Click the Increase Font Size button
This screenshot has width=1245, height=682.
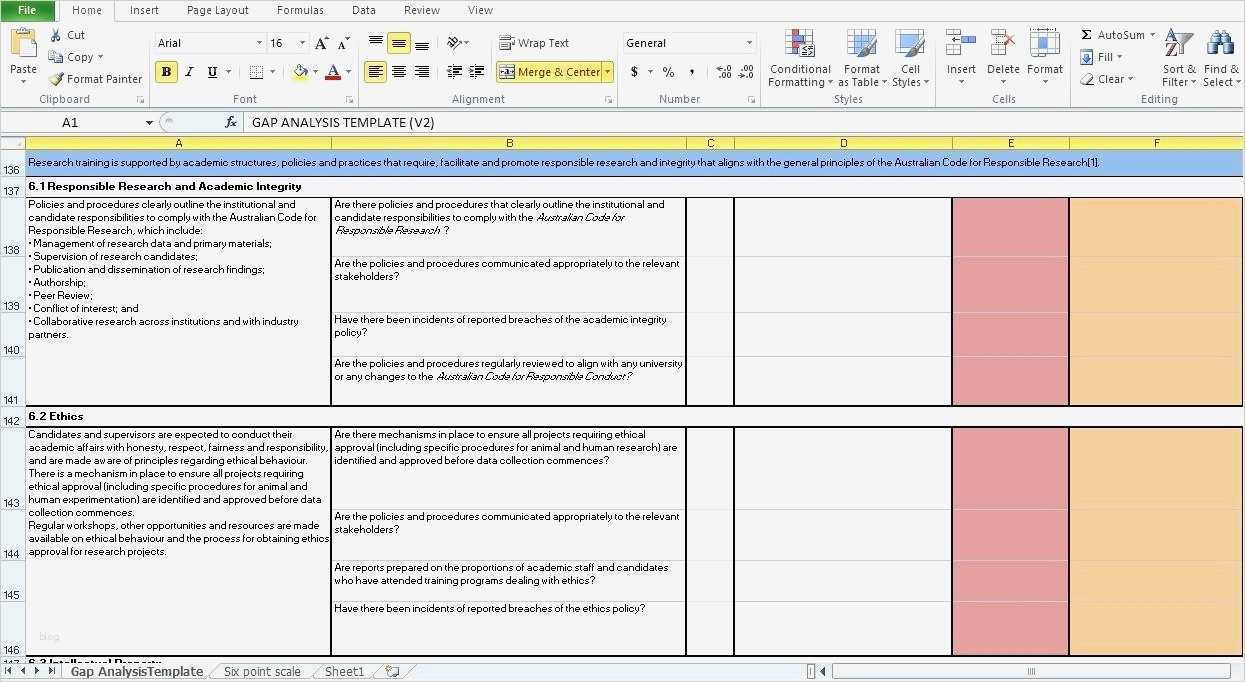319,42
